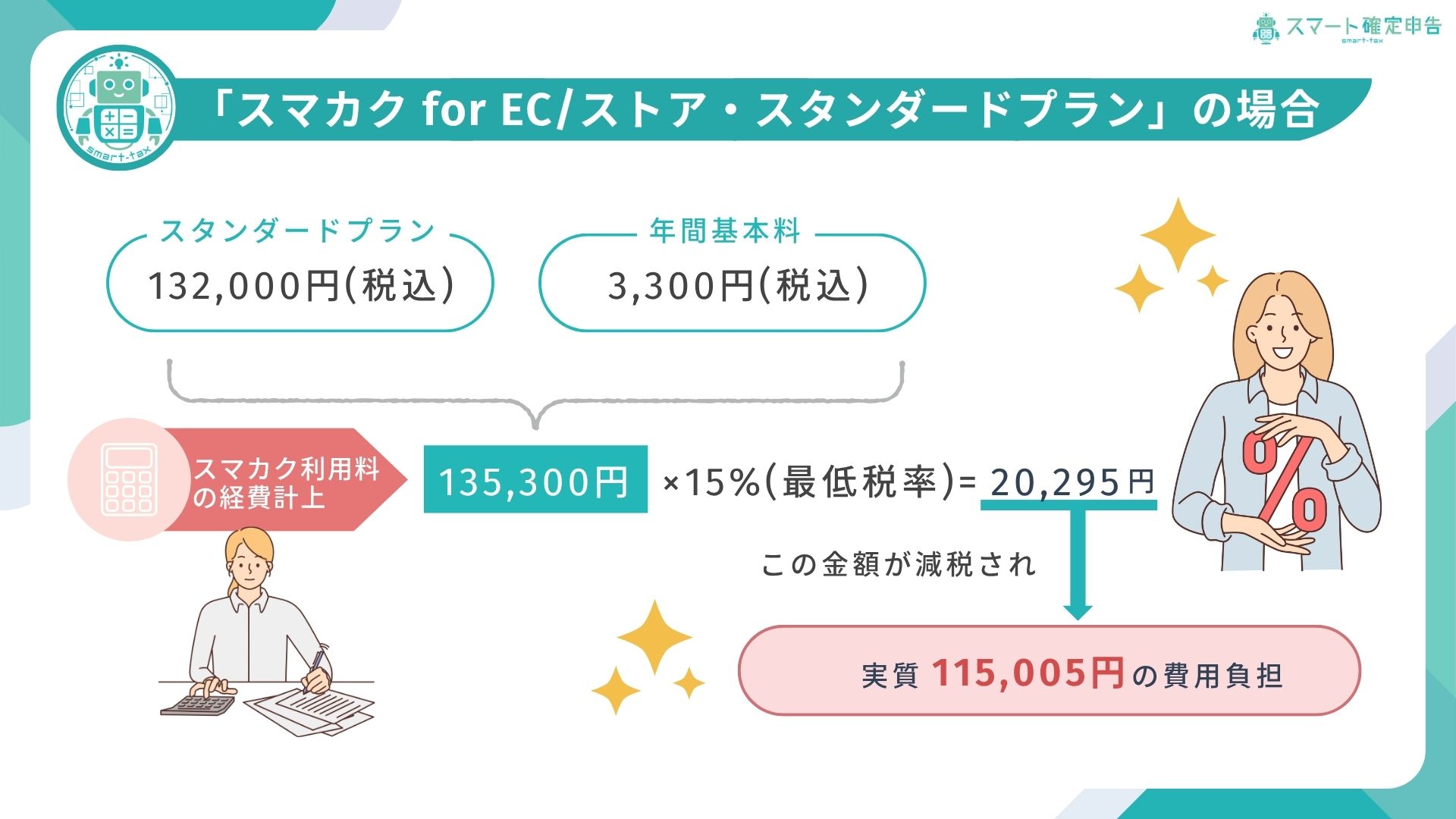Click the teal title banner スマカク for EC
The height and width of the screenshot is (819, 1456).
tap(766, 109)
